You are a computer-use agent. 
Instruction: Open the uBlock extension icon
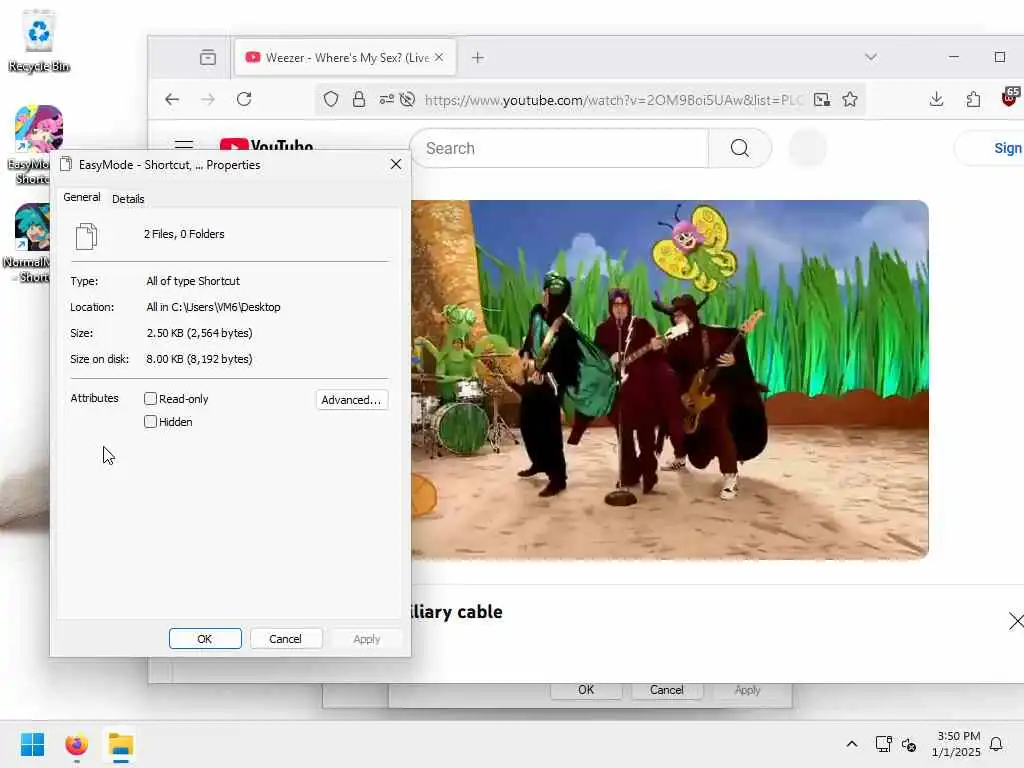tap(1010, 98)
